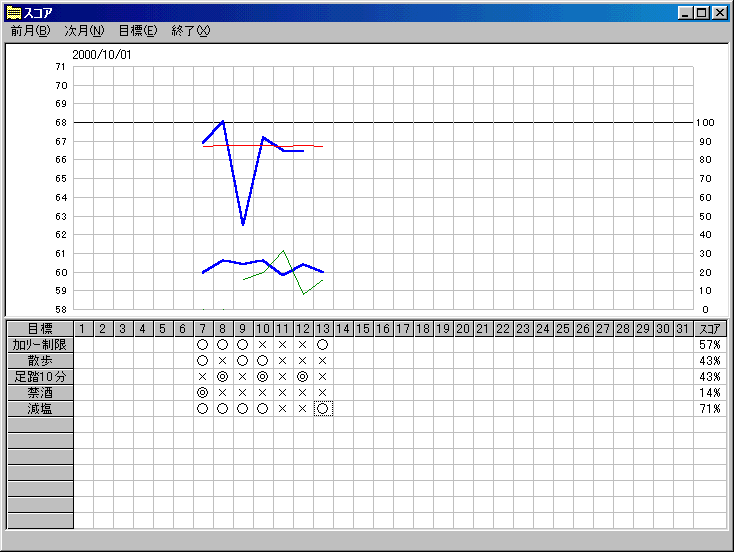Toggle 足踏10分 double circle on day 12
The height and width of the screenshot is (552, 734).
302,377
